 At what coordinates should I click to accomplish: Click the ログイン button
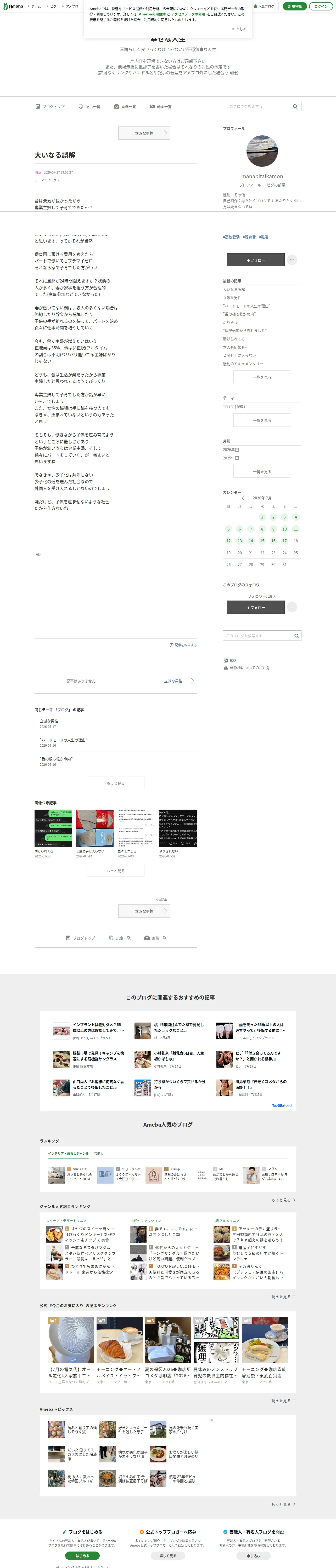321,6
